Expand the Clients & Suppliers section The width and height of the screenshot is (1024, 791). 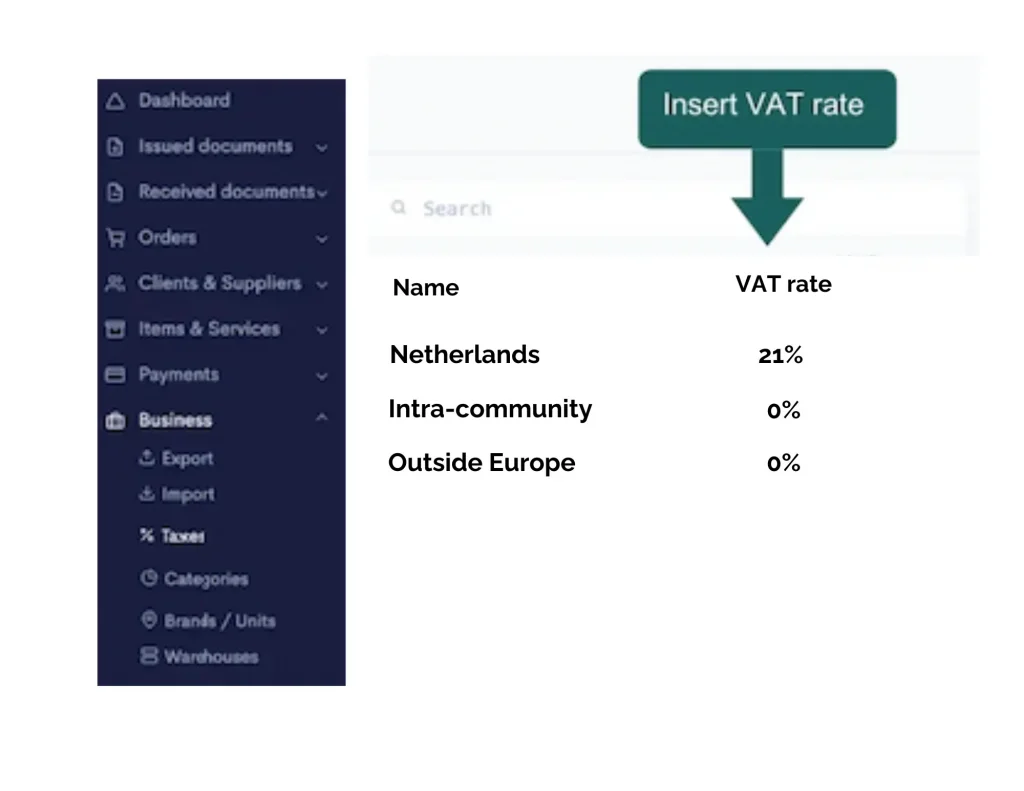(x=321, y=283)
